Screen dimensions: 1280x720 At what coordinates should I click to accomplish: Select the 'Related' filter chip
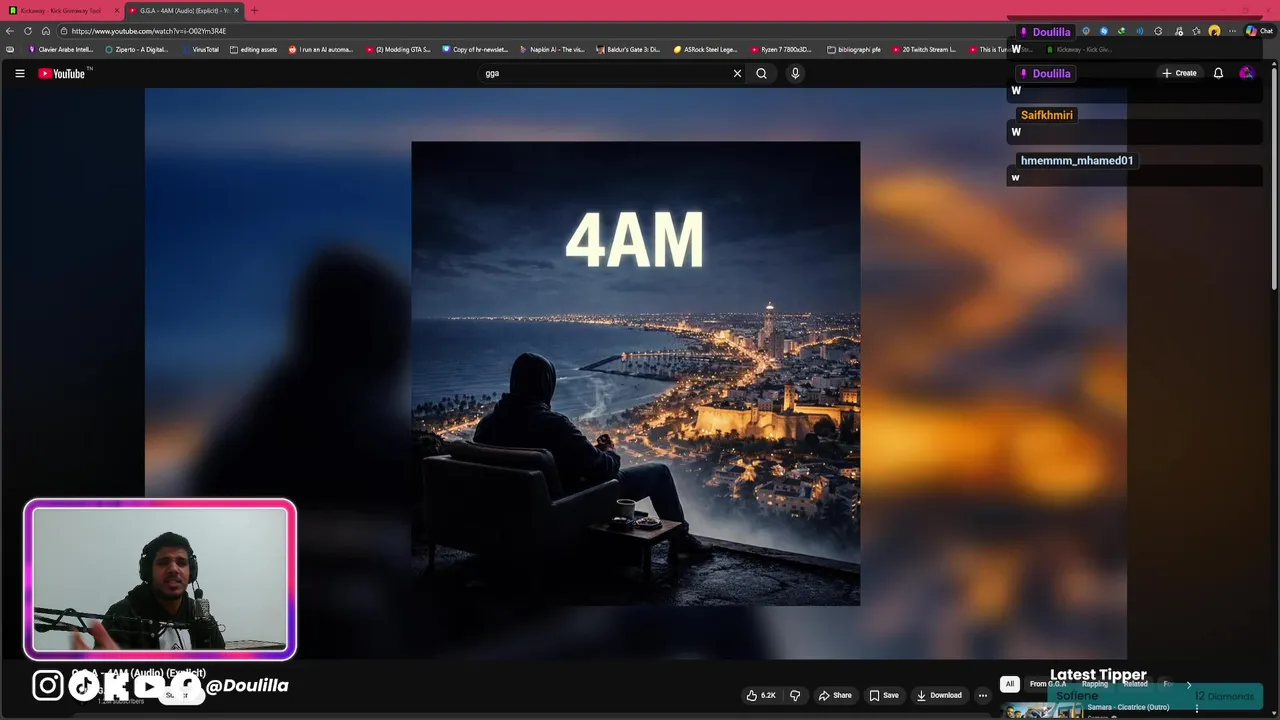tap(1135, 684)
